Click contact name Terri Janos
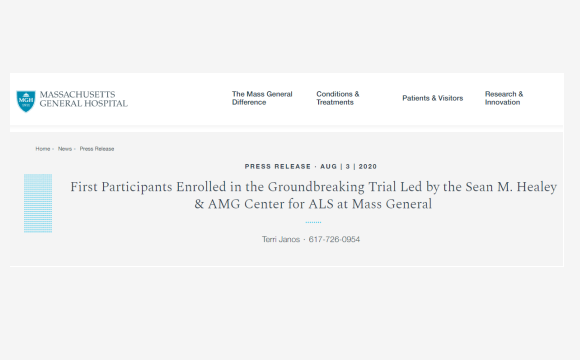The height and width of the screenshot is (360, 580). [x=281, y=239]
